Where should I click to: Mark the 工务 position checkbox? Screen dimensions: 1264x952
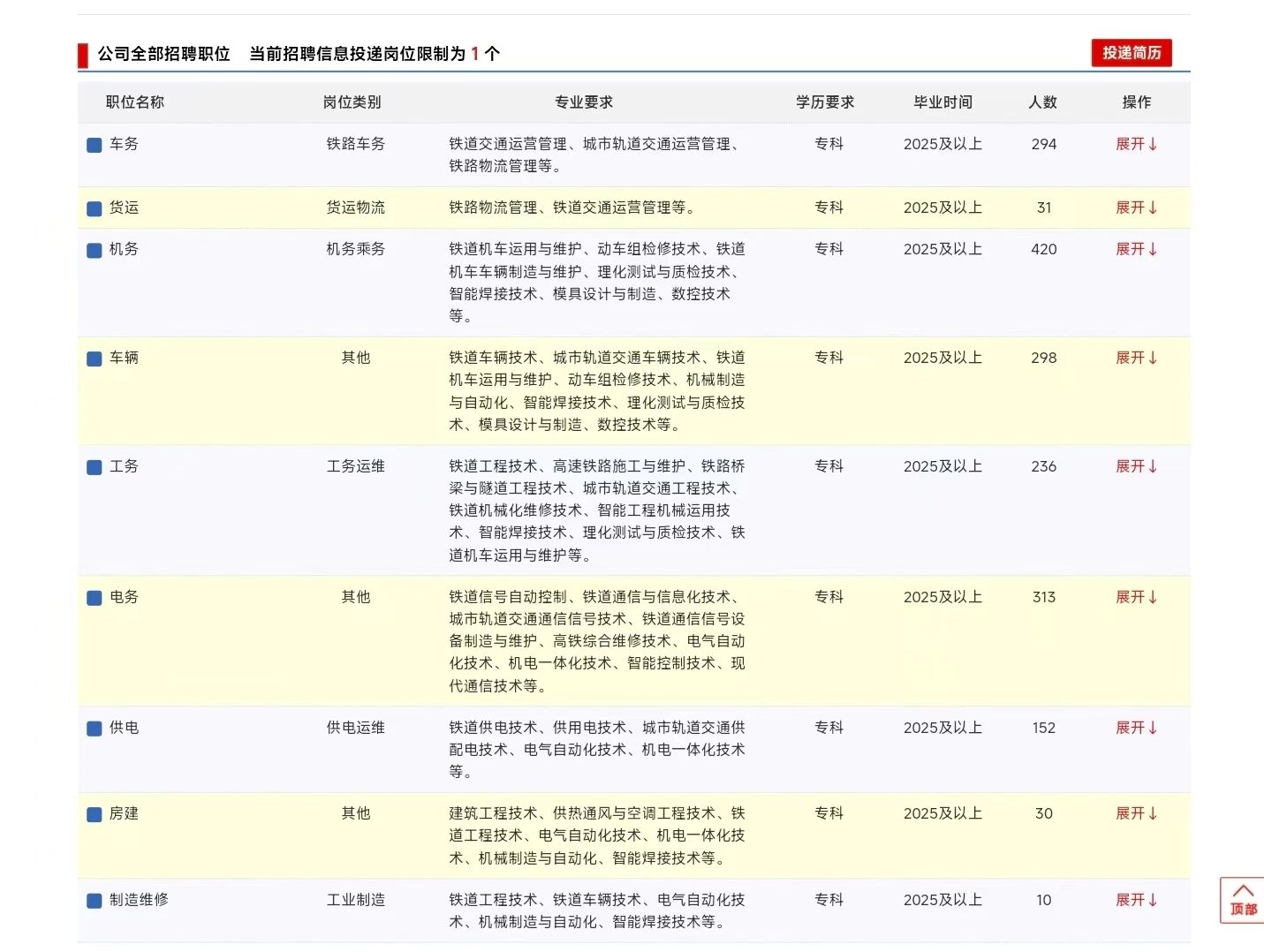point(95,467)
